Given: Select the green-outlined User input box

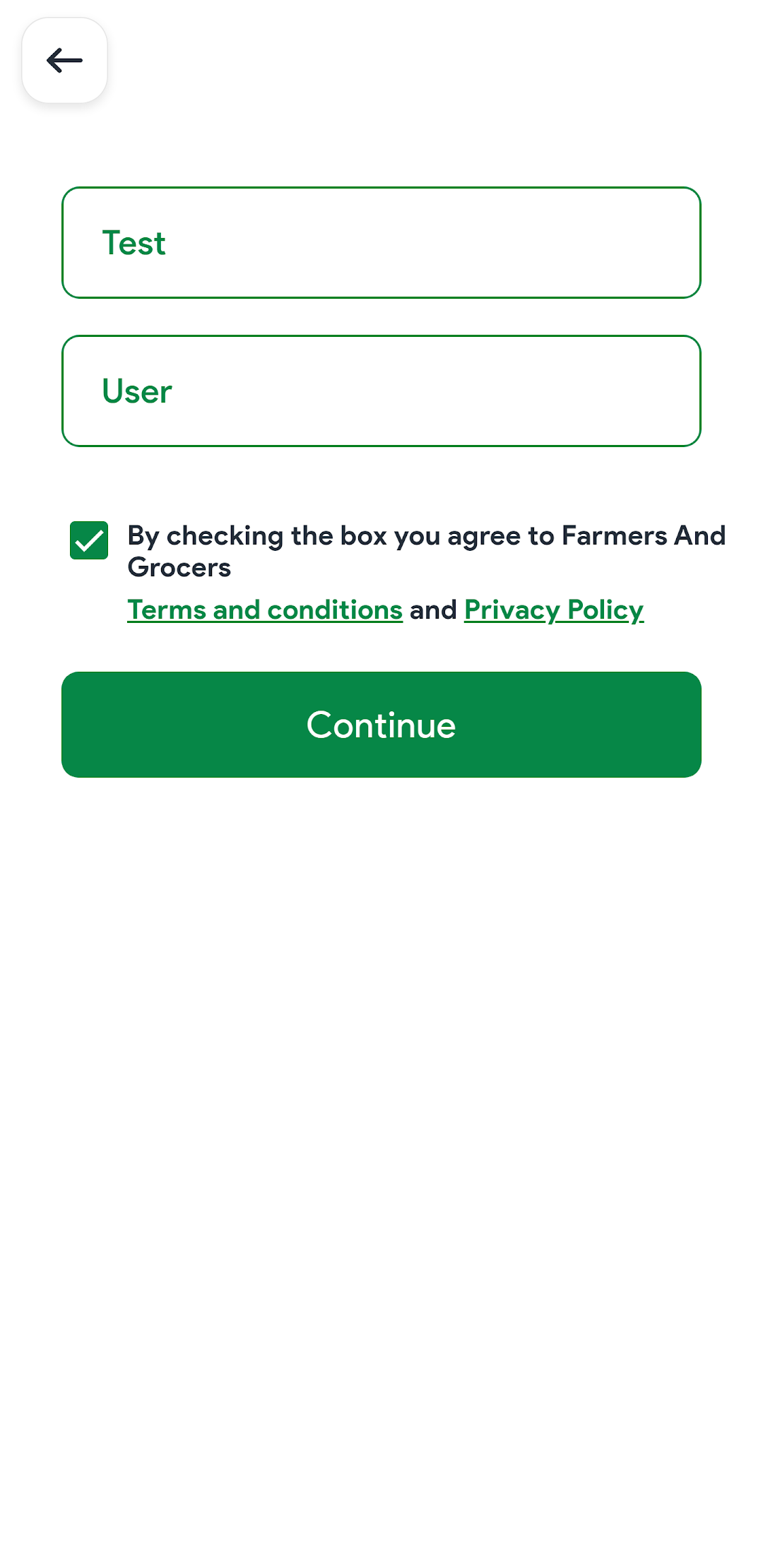Looking at the screenshot, I should pos(381,391).
